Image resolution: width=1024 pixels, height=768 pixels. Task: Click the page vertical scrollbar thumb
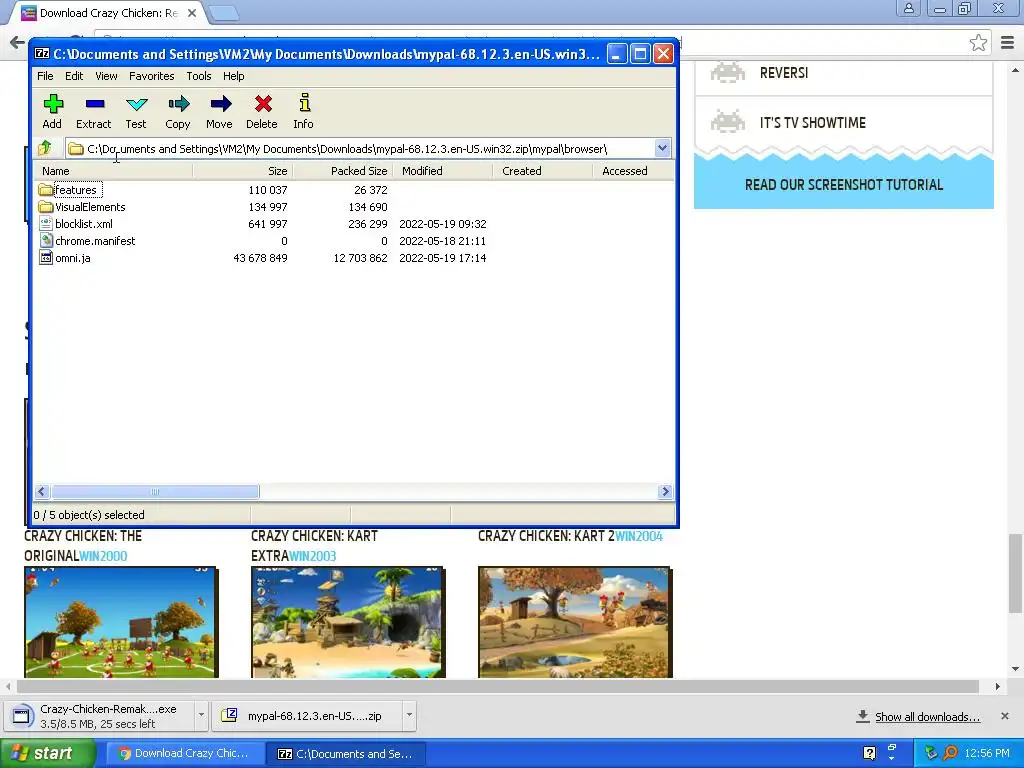(1015, 573)
